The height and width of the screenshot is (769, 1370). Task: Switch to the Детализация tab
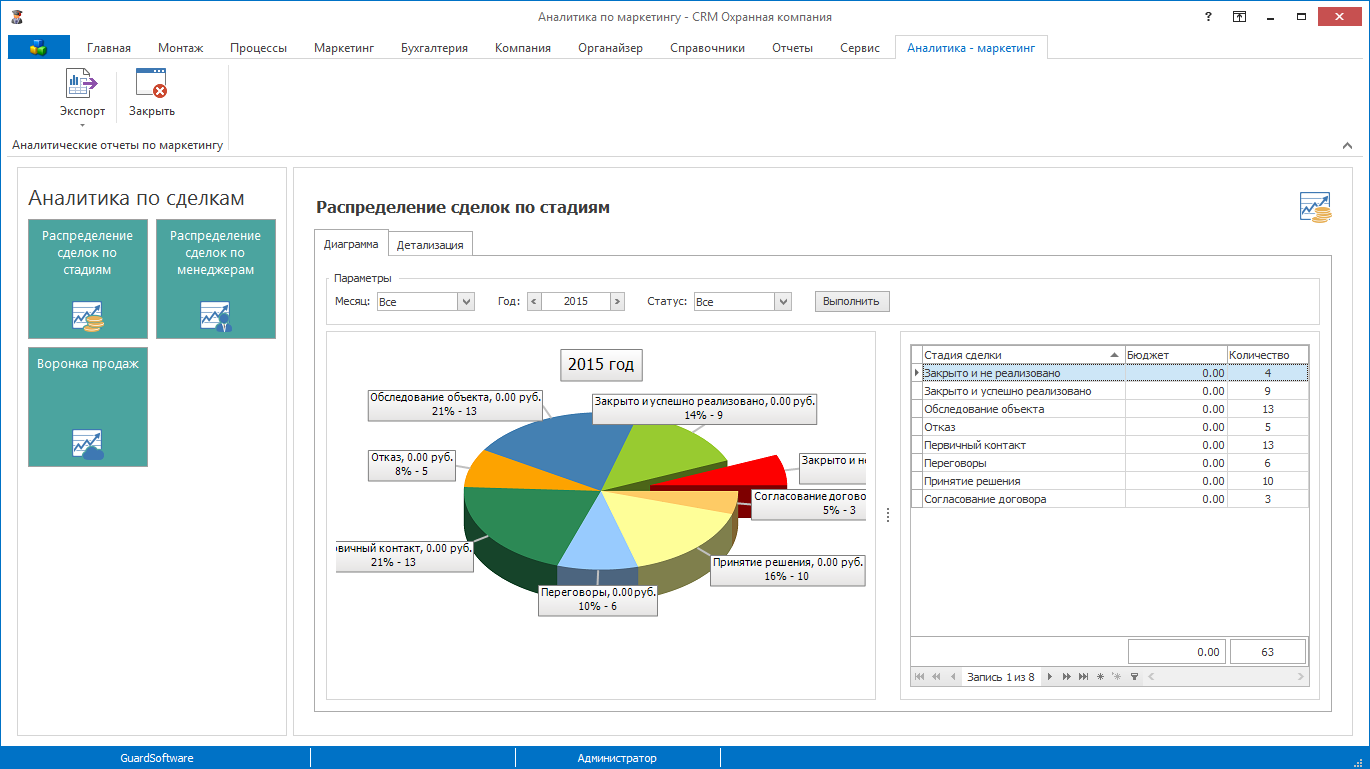pyautogui.click(x=430, y=245)
